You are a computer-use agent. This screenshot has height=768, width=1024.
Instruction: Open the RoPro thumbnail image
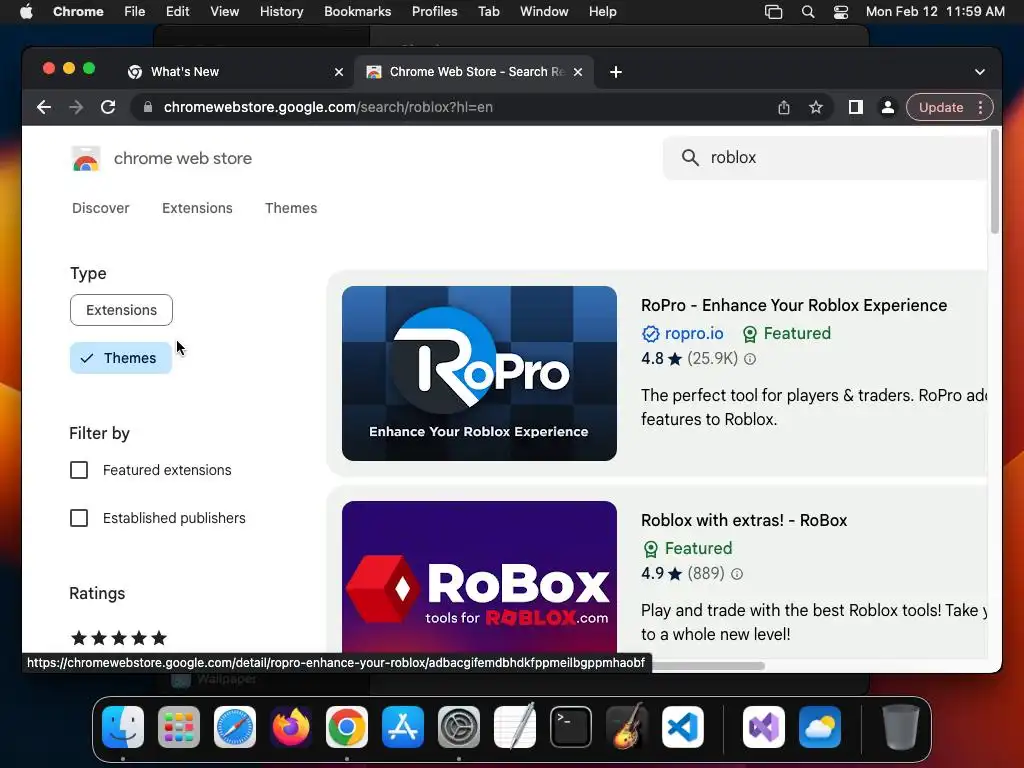pos(479,374)
